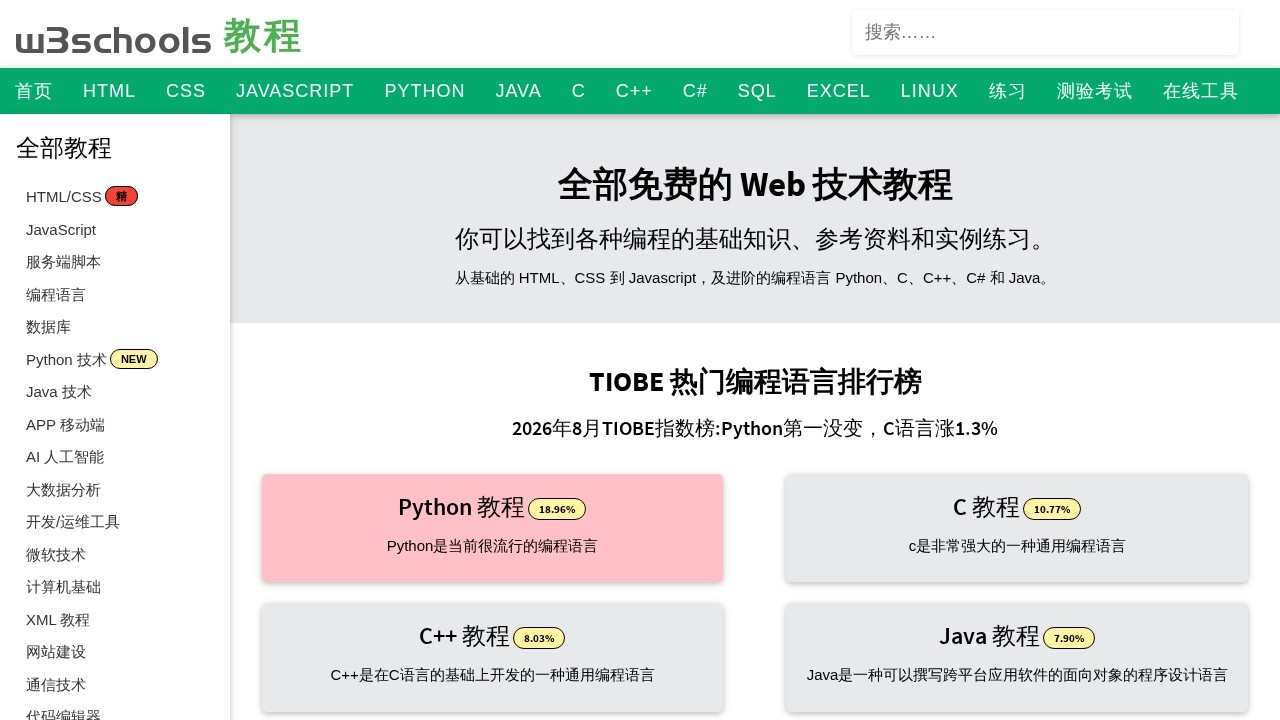Focus the 搜索 search input field
Viewport: 1280px width, 720px height.
pyautogui.click(x=1045, y=32)
